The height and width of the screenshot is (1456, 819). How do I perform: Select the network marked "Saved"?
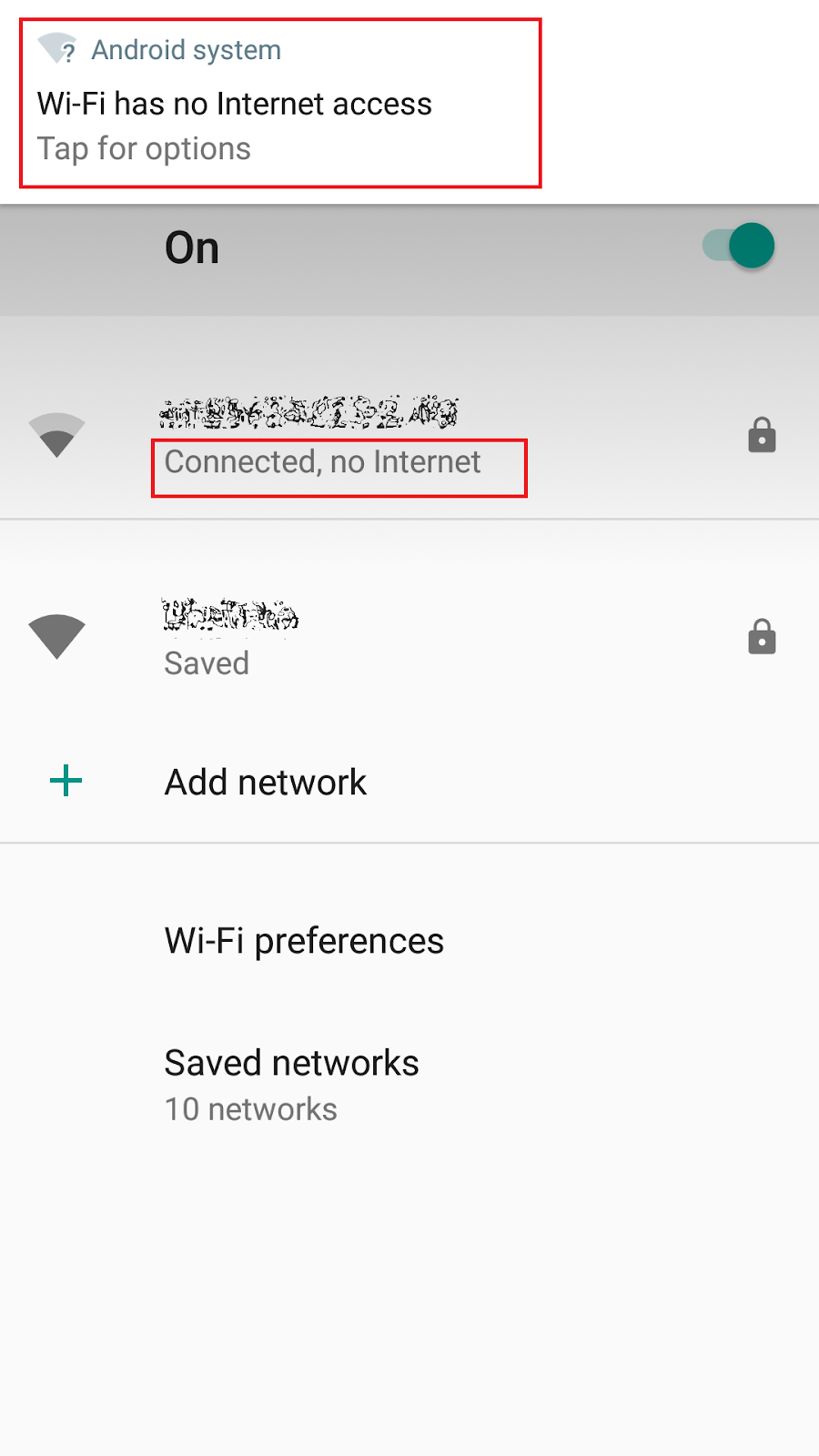(x=409, y=637)
